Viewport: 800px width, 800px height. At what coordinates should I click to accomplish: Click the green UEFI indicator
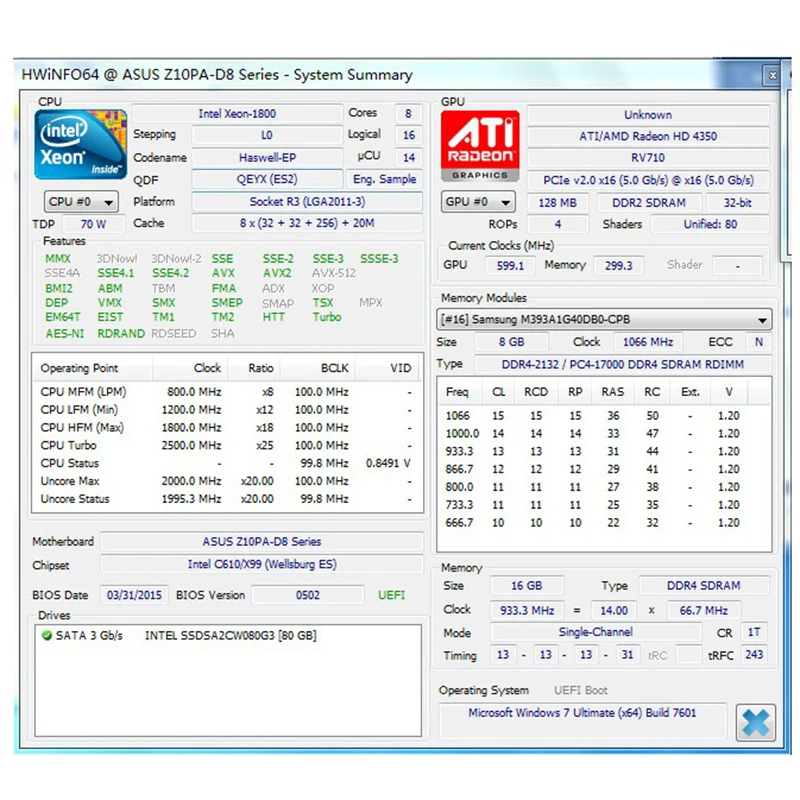click(x=391, y=594)
